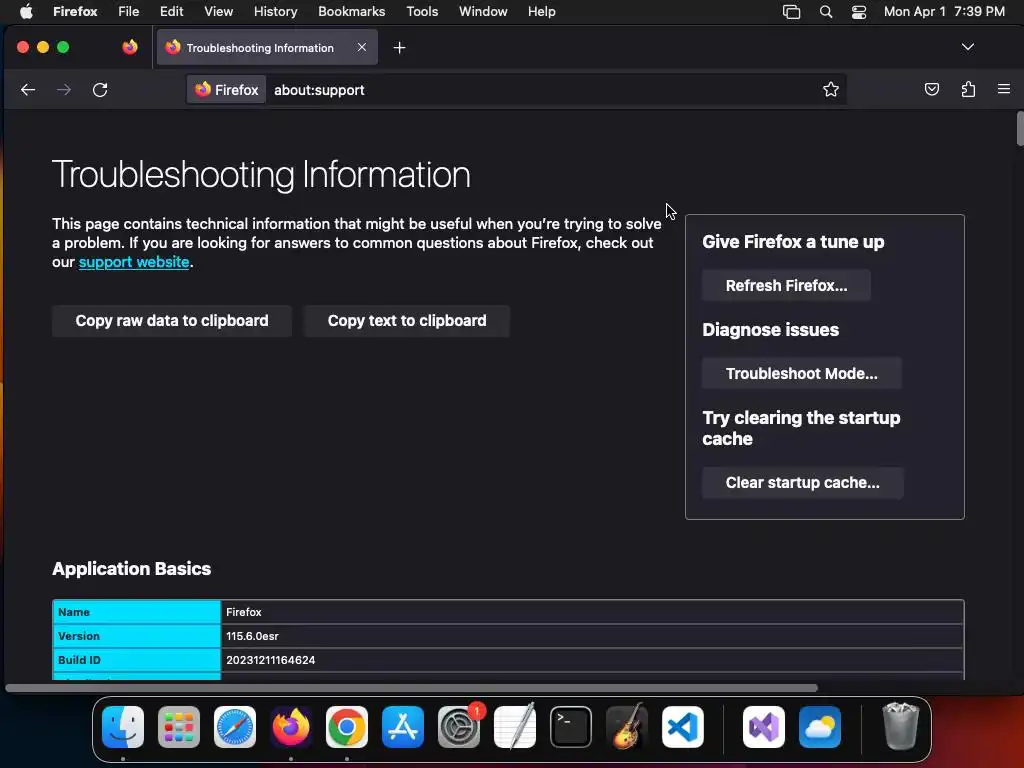Open Terminal from the Dock

coord(571,727)
